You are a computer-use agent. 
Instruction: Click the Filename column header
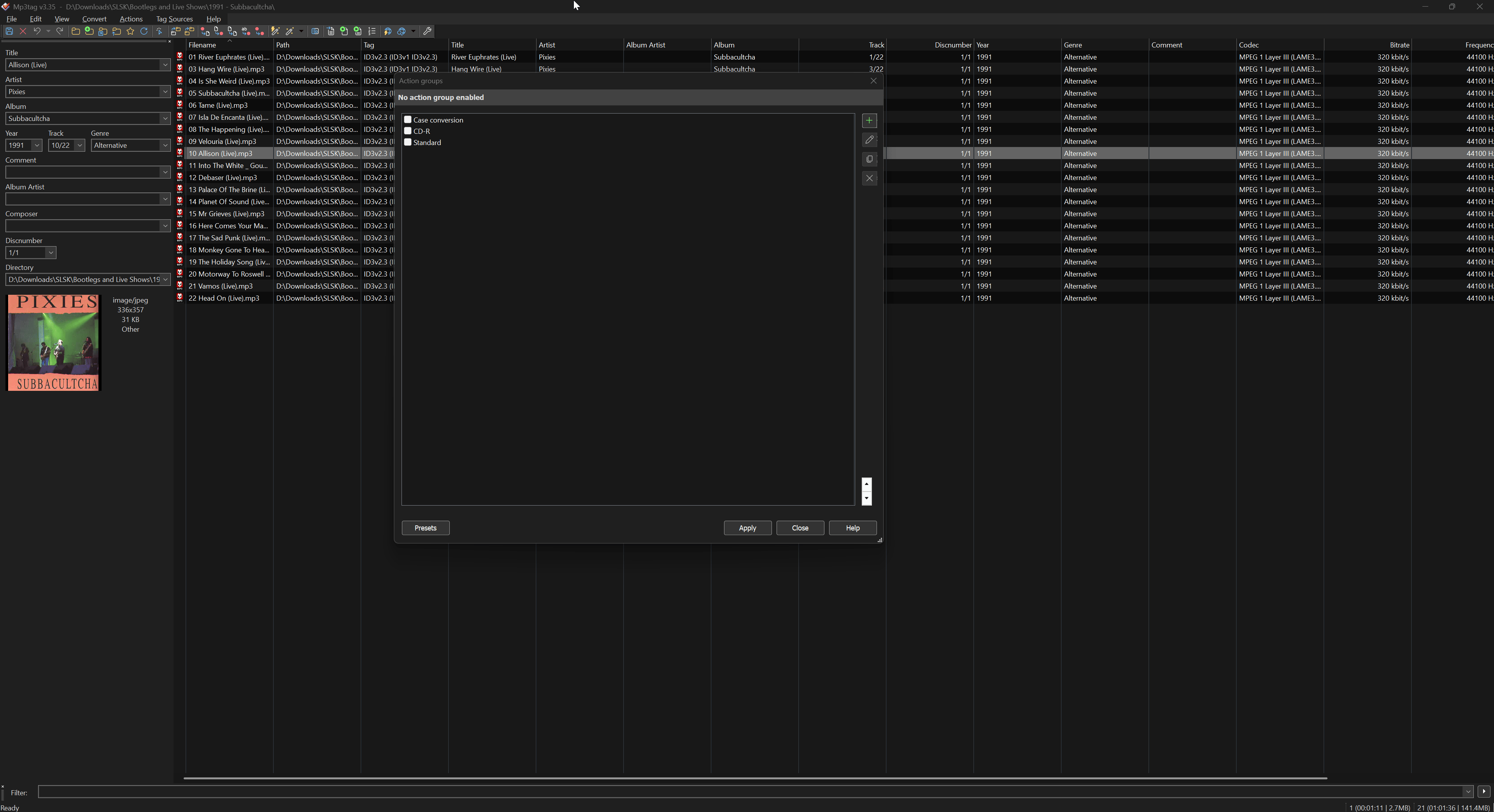(229, 45)
